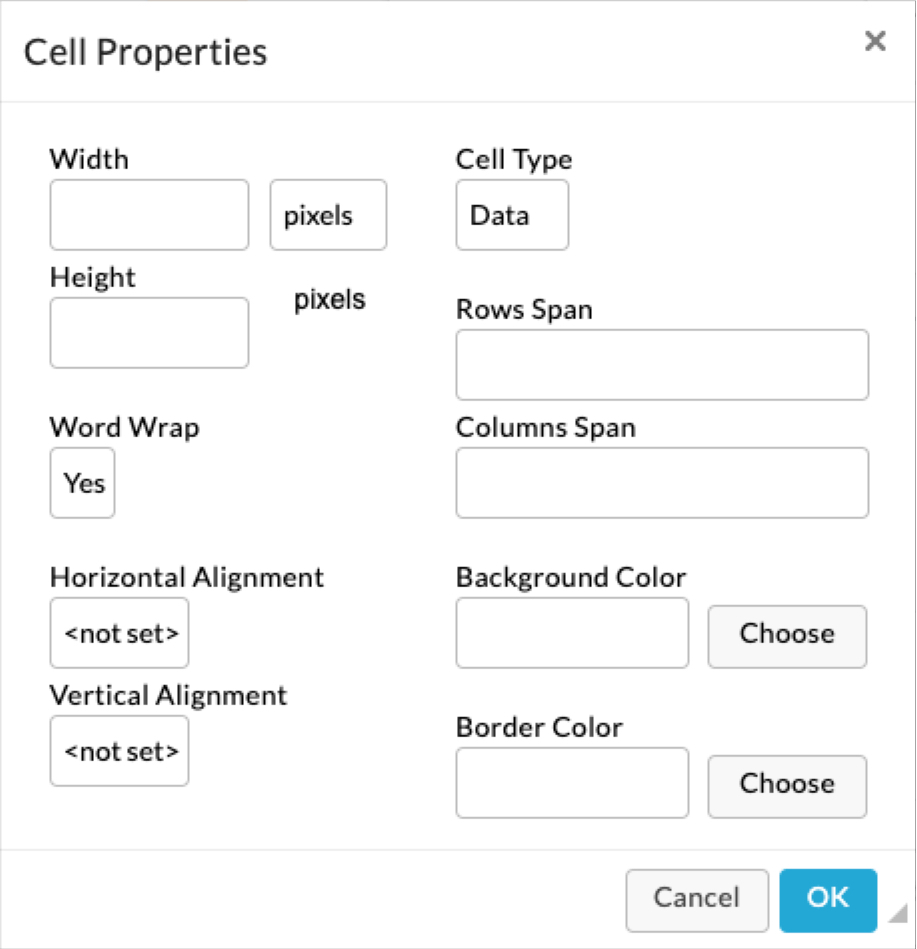
Task: Choose a background color
Action: [x=786, y=636]
